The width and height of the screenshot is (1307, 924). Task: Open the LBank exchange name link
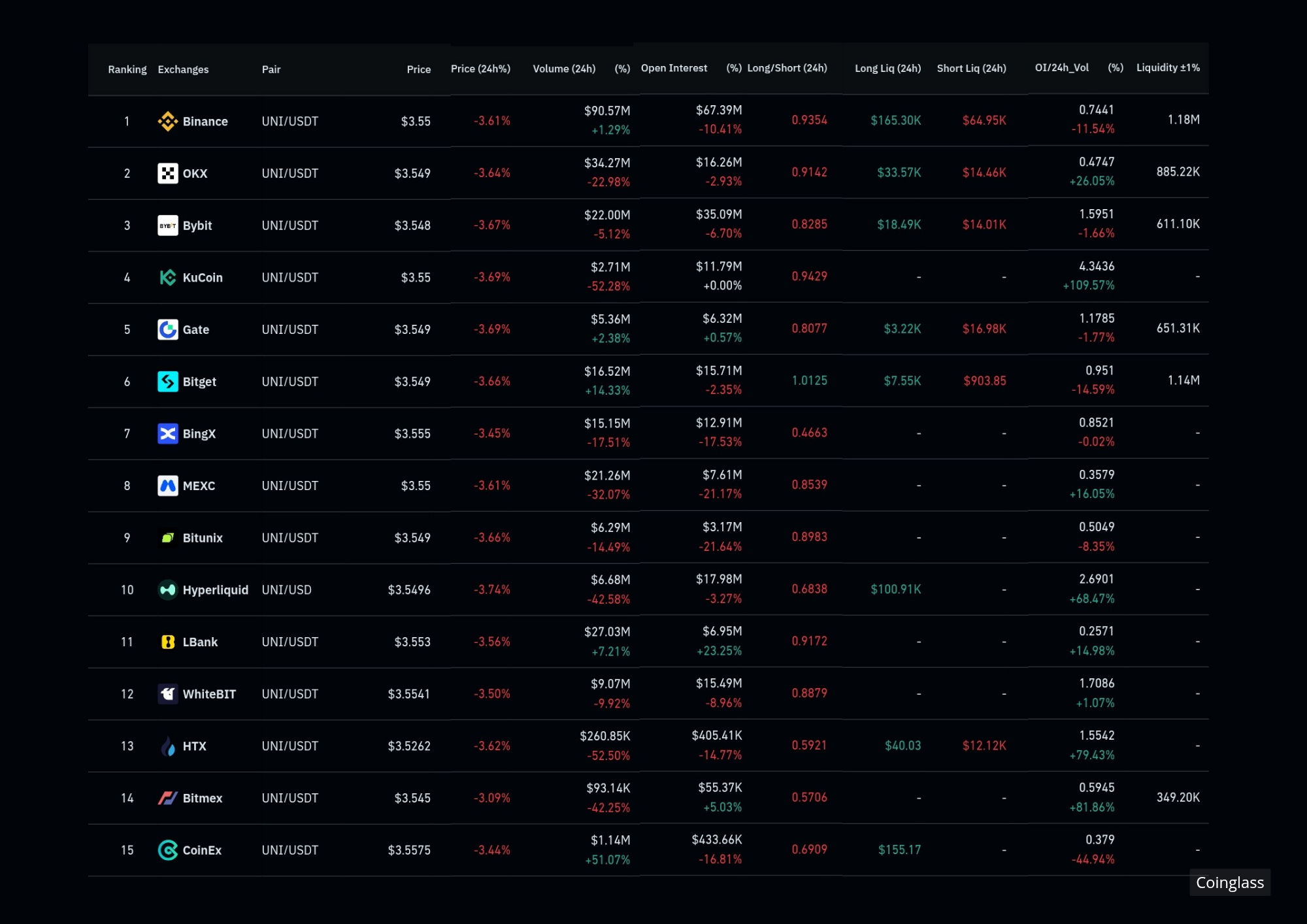(200, 642)
